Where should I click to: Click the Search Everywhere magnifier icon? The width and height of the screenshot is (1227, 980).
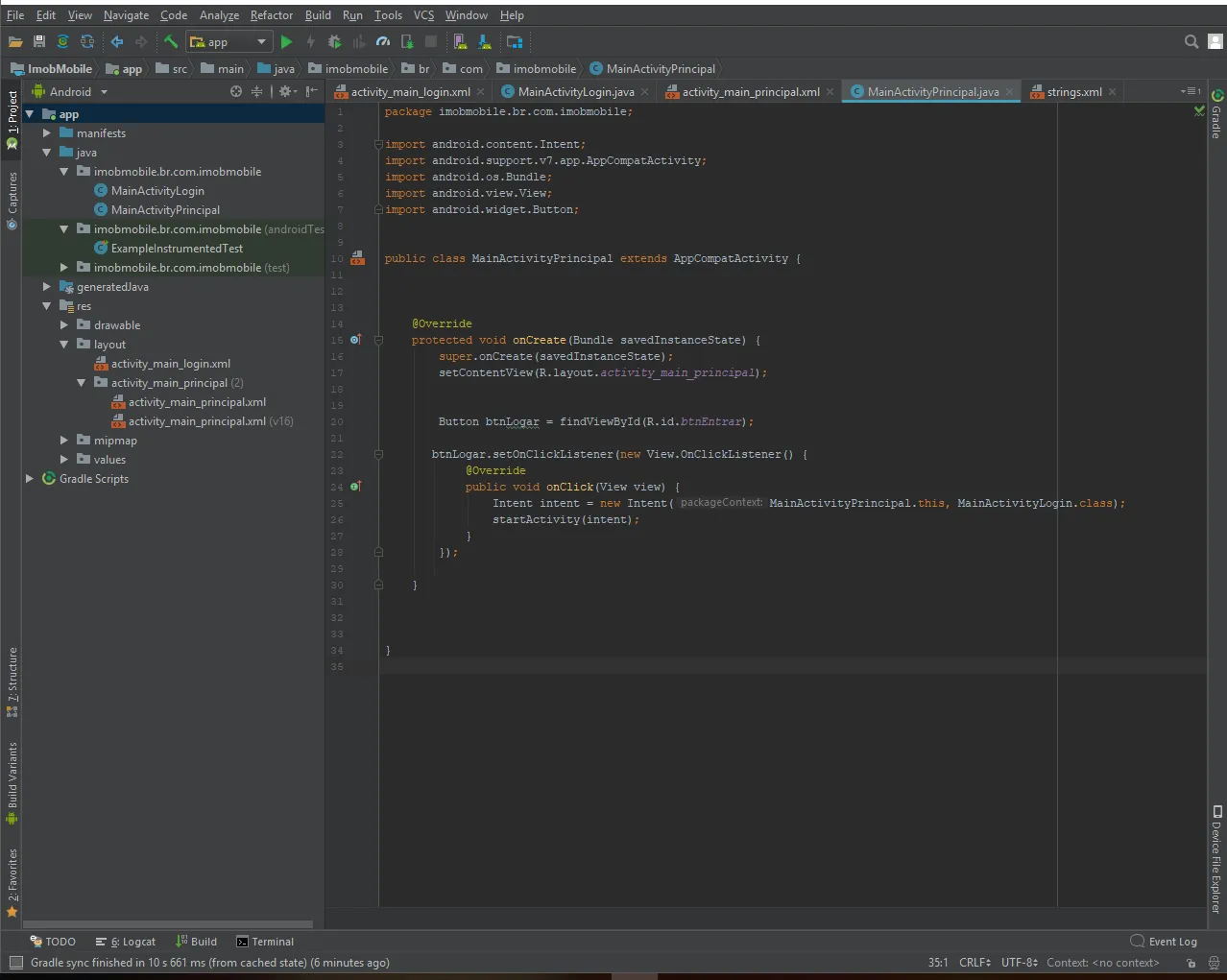[x=1191, y=41]
